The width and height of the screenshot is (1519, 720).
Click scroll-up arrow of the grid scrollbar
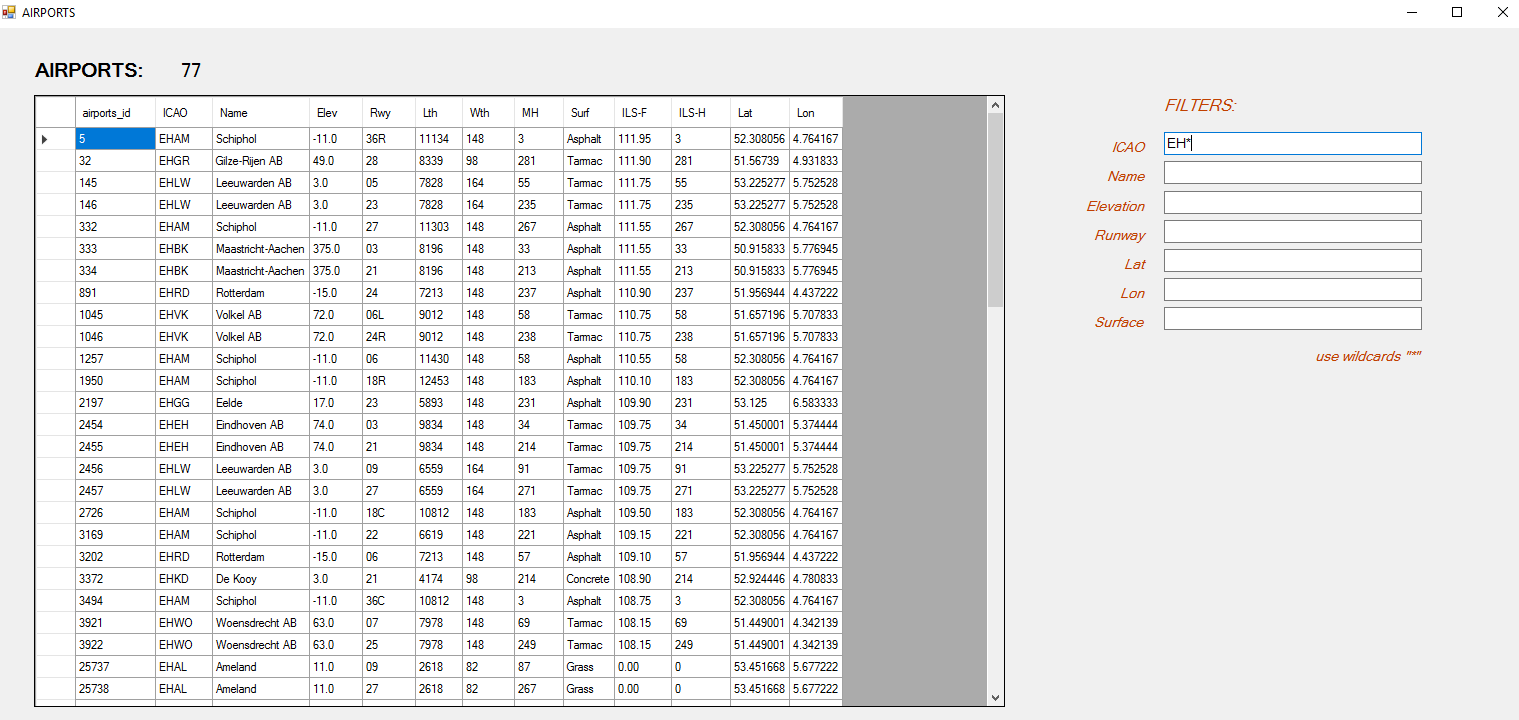click(x=995, y=105)
